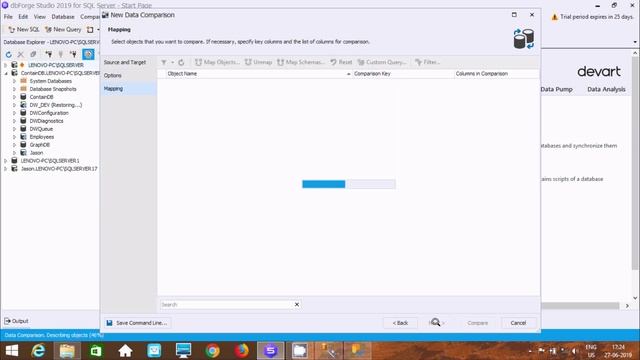Click the data comparison wizard databases icon
Viewport: 640px width, 360px height.
click(524, 39)
